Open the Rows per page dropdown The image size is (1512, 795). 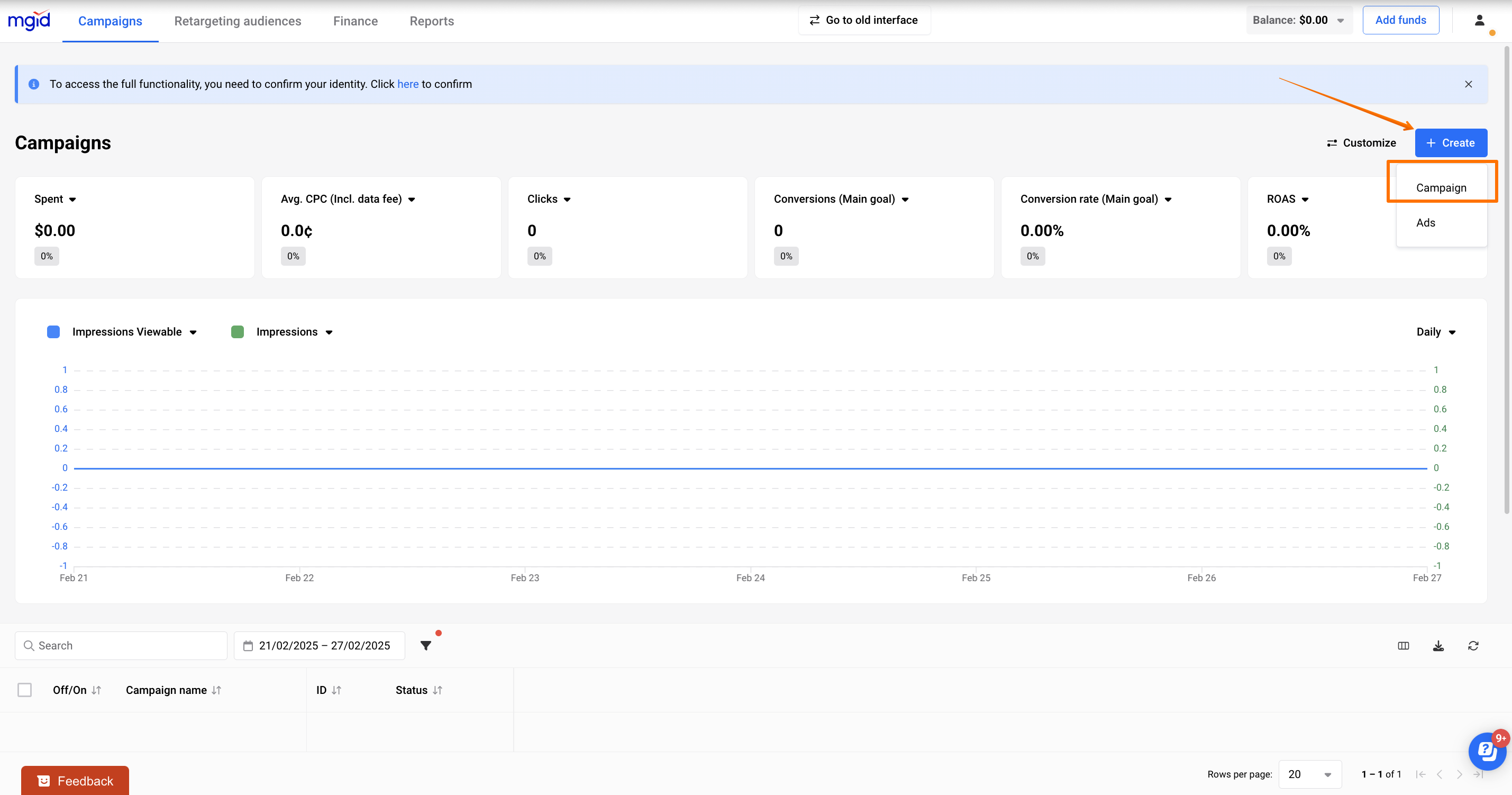pos(1309,774)
